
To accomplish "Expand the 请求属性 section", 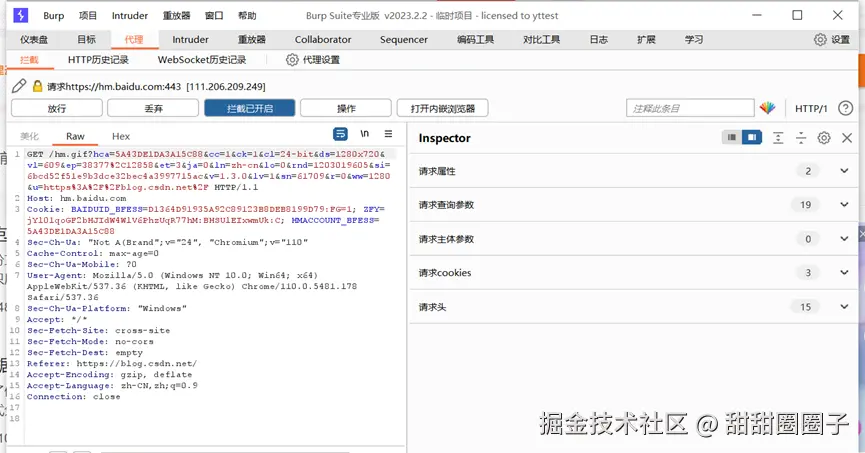I will click(x=634, y=171).
